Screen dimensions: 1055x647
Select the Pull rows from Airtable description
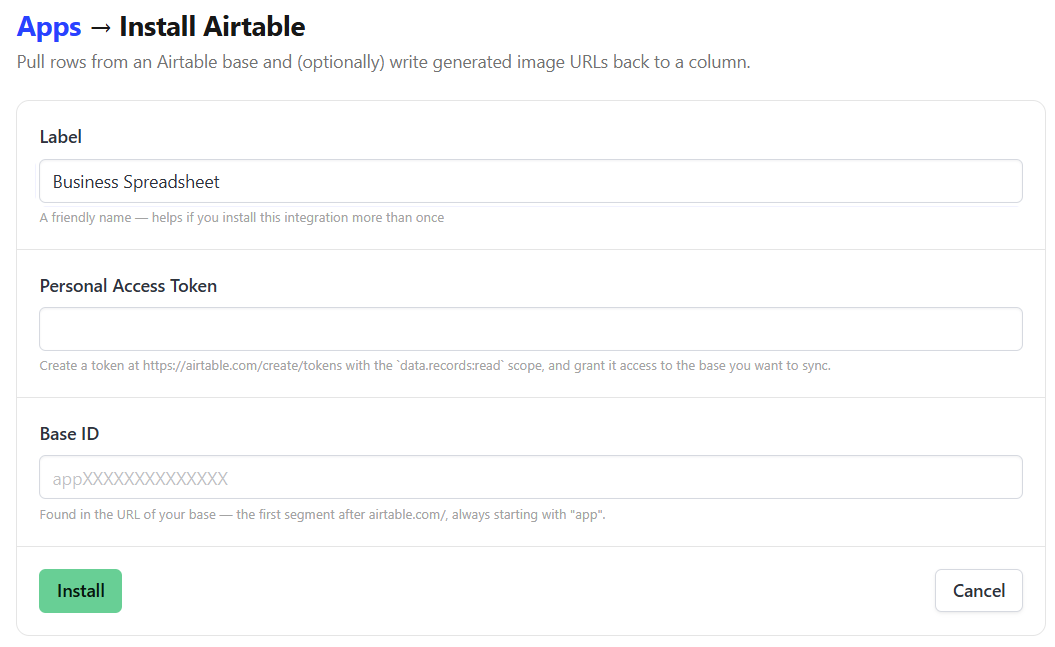click(x=384, y=62)
